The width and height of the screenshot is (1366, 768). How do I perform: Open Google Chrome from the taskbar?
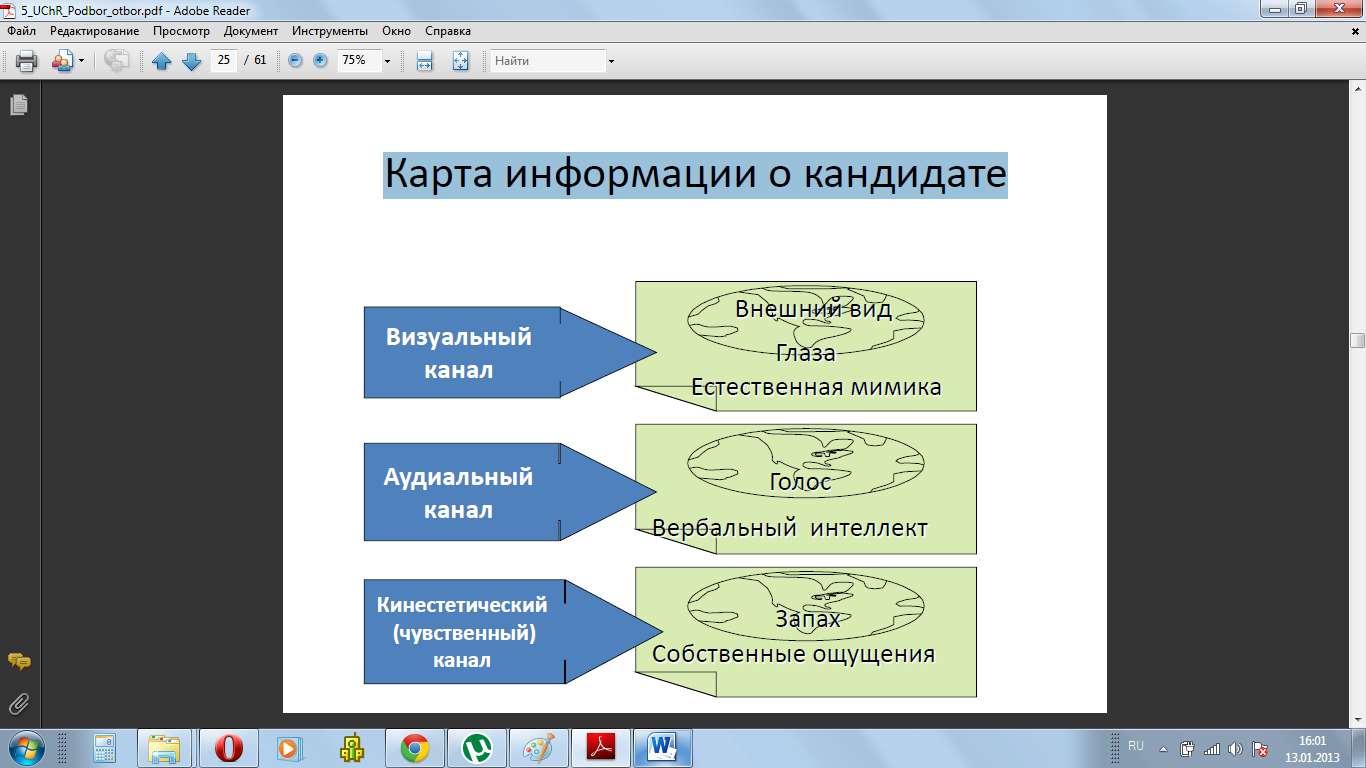click(414, 747)
